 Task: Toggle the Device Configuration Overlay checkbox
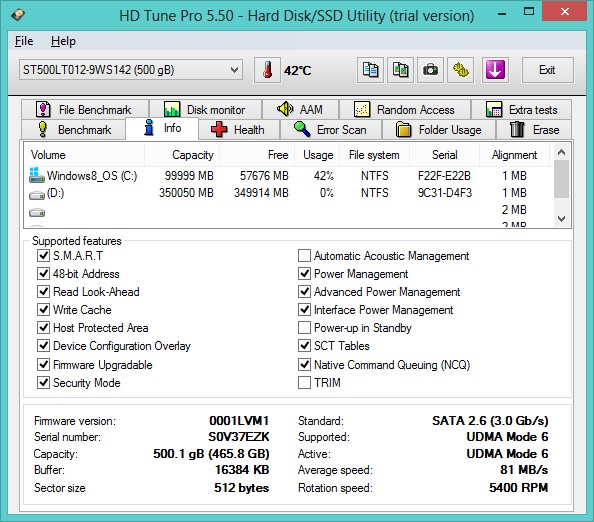43,345
